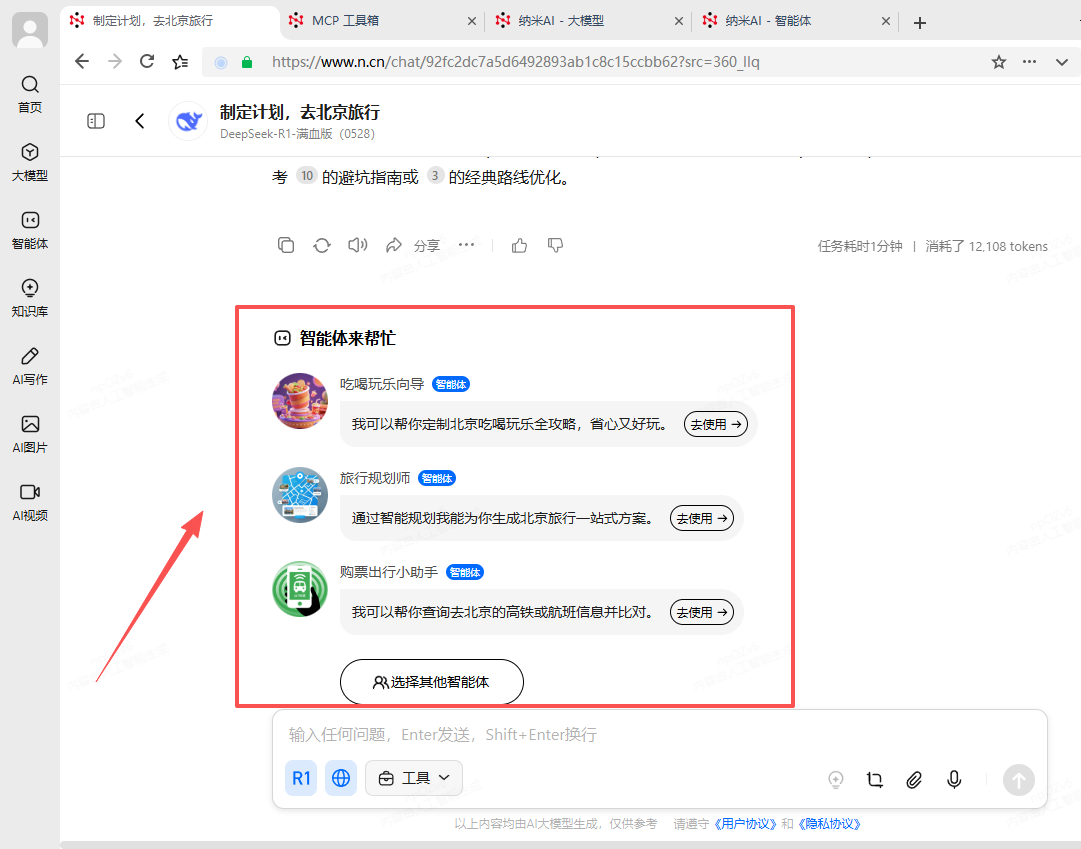Screen dimensions: 1081x849
Task: Click the lightbulb prompt icon
Action: (836, 780)
